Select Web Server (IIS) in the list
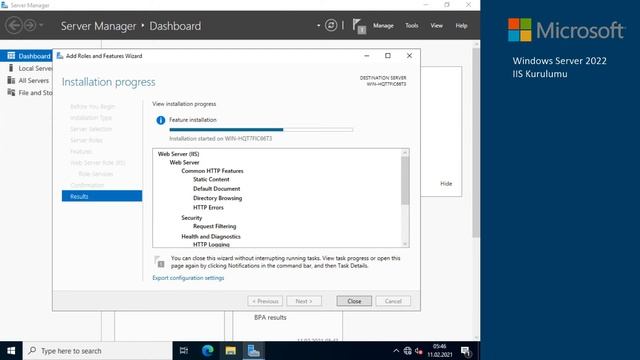Image resolution: width=640 pixels, height=360 pixels. [x=178, y=154]
